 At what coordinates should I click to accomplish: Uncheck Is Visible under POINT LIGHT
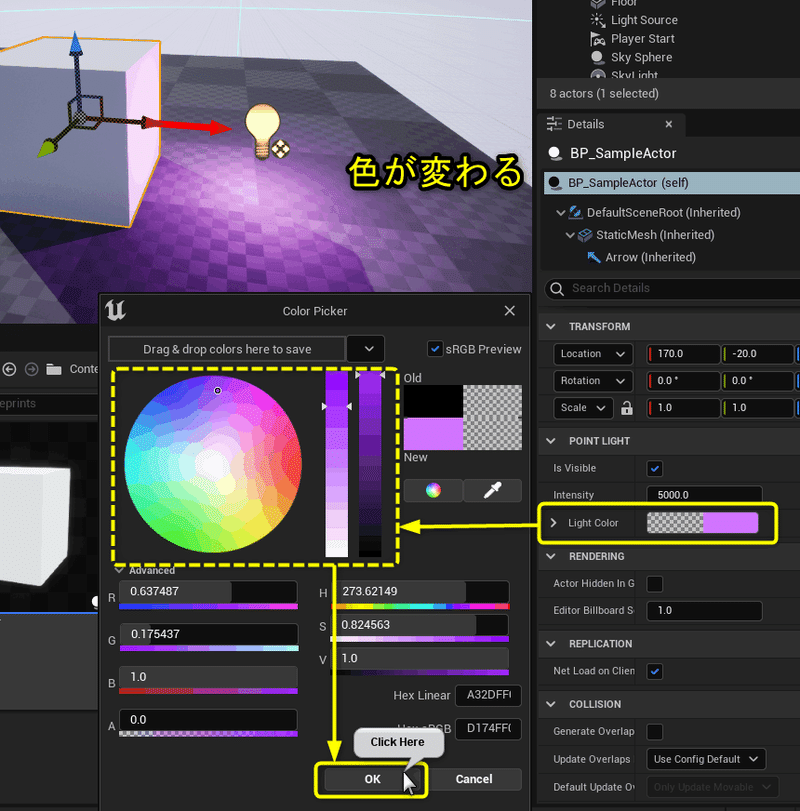pos(654,468)
